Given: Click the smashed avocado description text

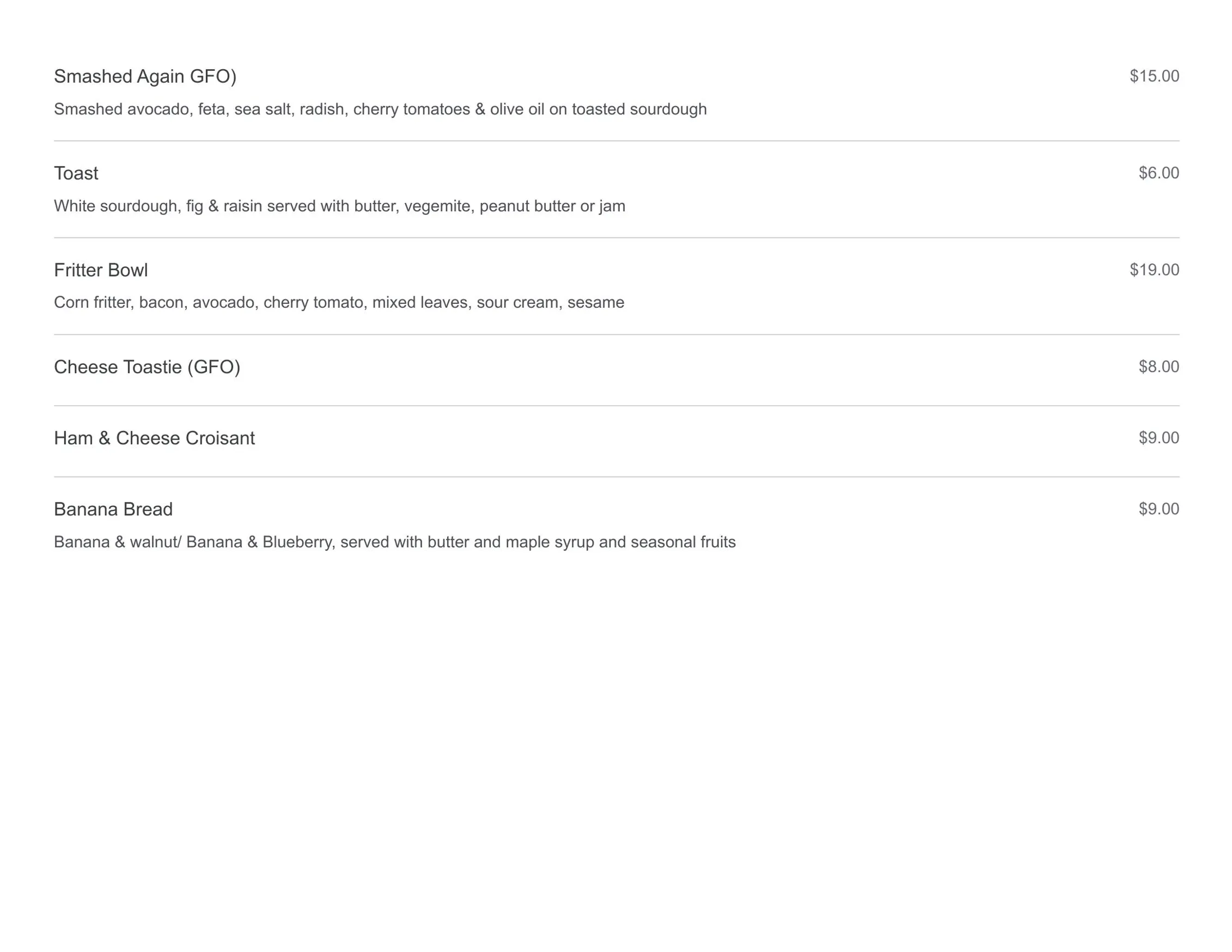Looking at the screenshot, I should tap(380, 109).
